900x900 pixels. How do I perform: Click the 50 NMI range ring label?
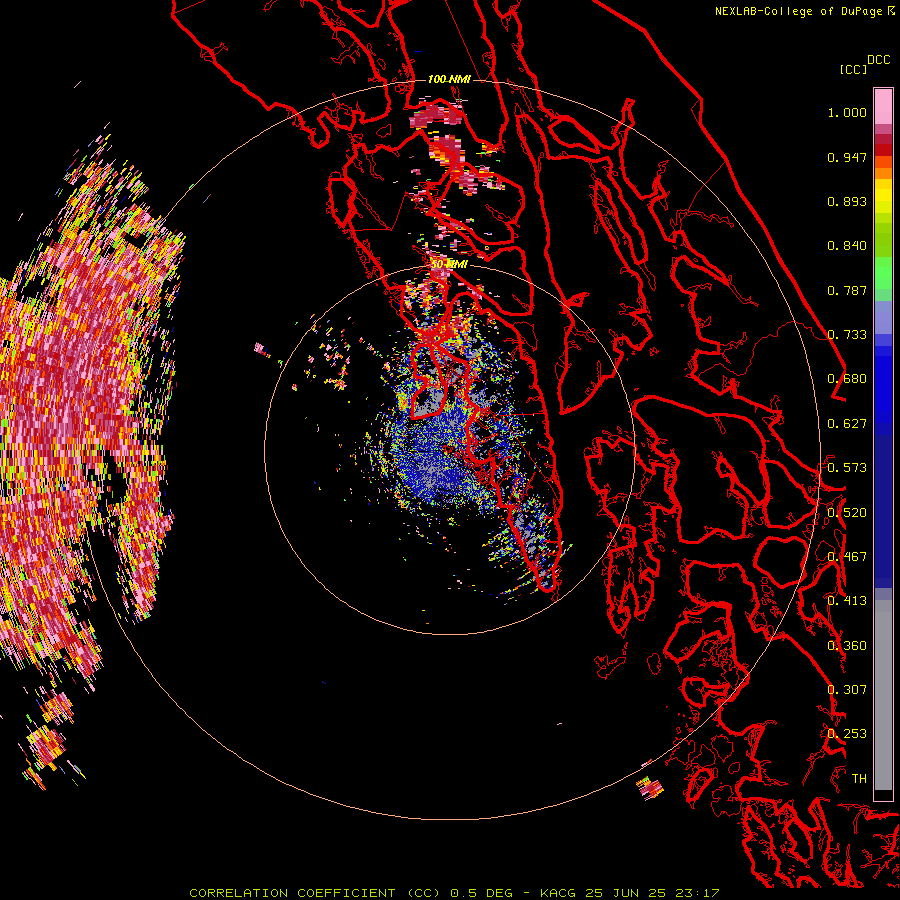(x=449, y=264)
